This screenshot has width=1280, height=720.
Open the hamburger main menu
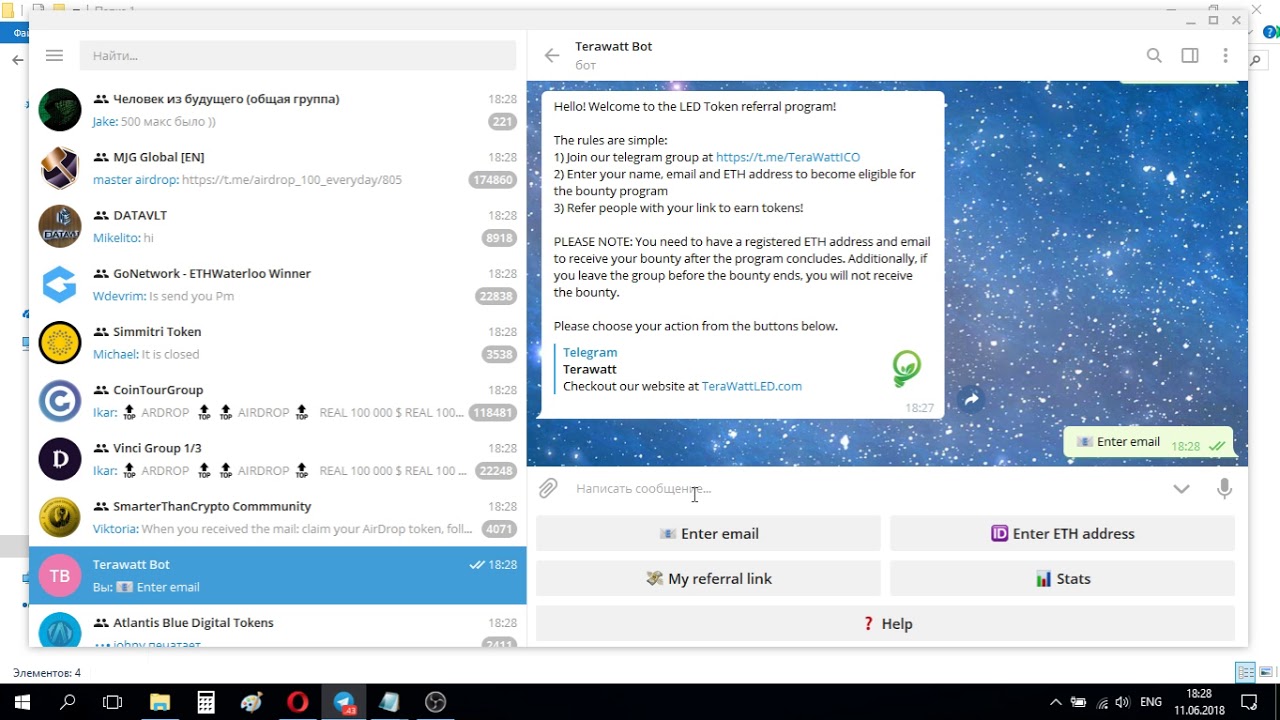coord(55,56)
